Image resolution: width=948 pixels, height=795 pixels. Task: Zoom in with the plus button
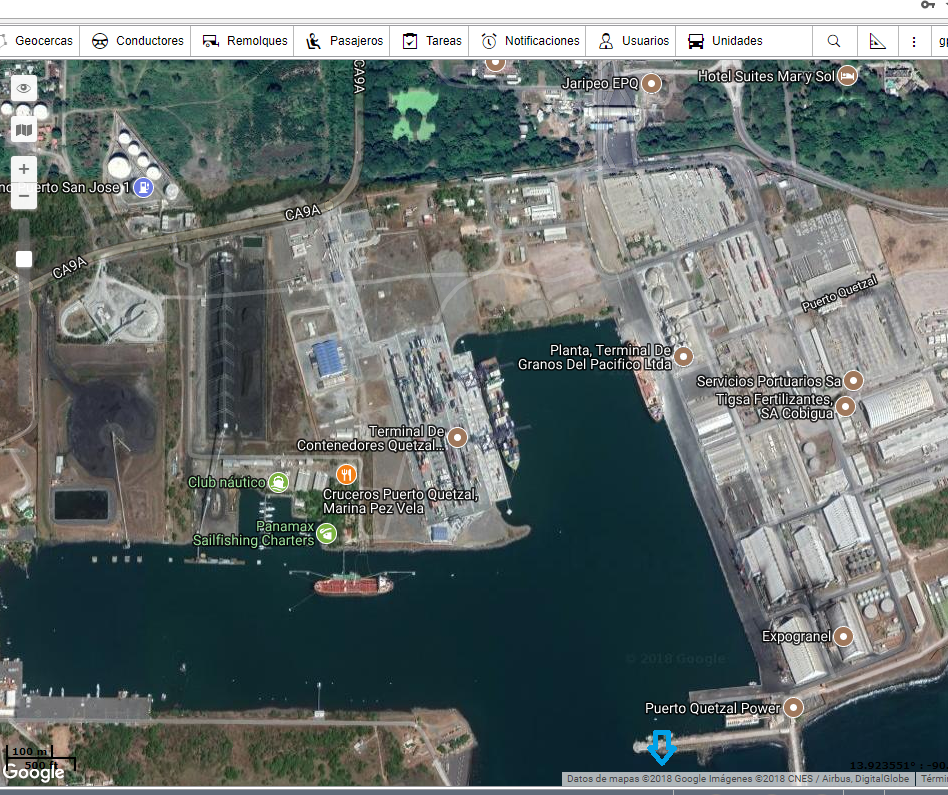(24, 169)
